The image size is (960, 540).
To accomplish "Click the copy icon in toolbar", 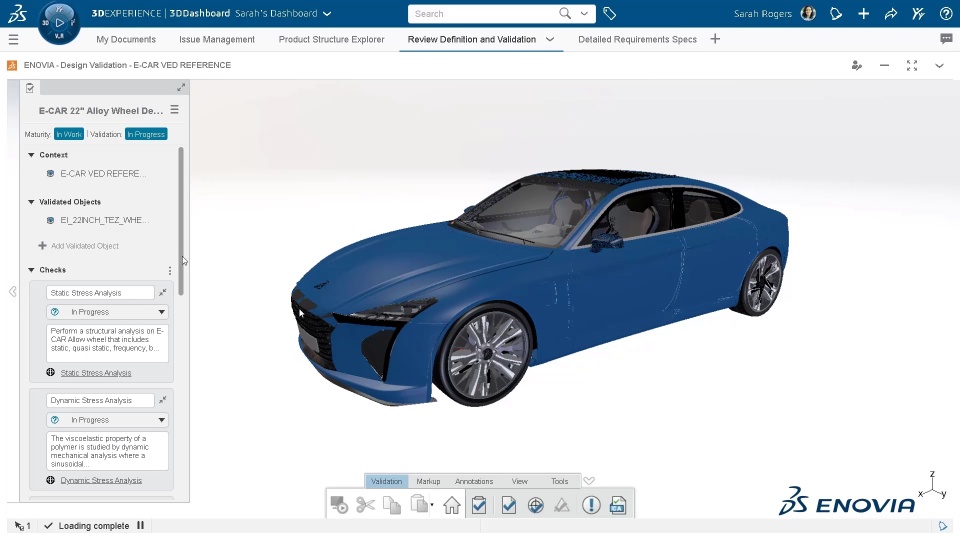I will (392, 505).
